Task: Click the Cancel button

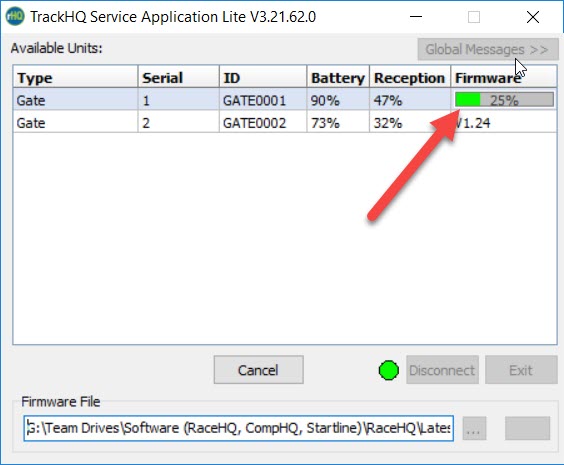Action: 258,370
